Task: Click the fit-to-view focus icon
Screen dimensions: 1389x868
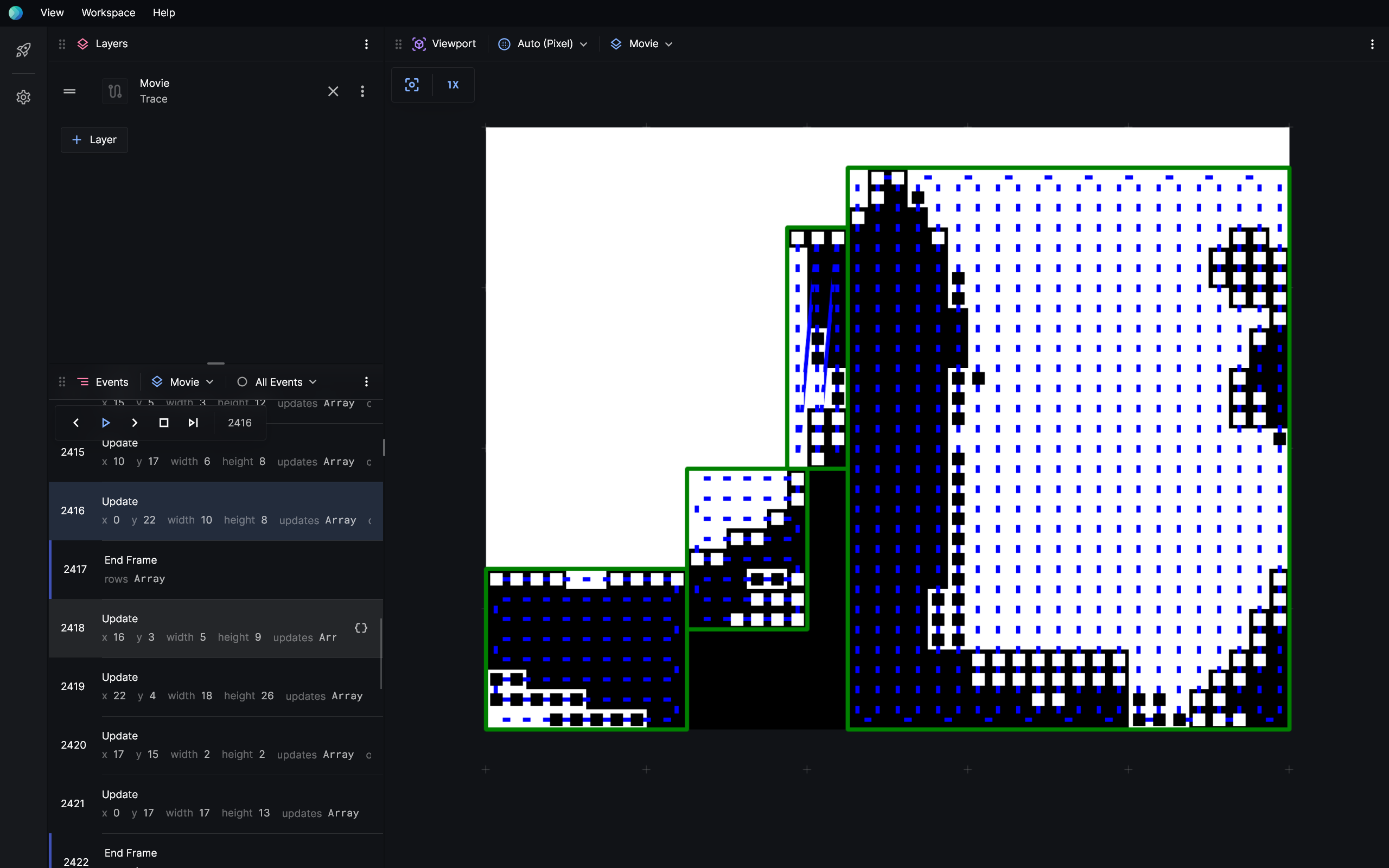Action: pyautogui.click(x=412, y=85)
